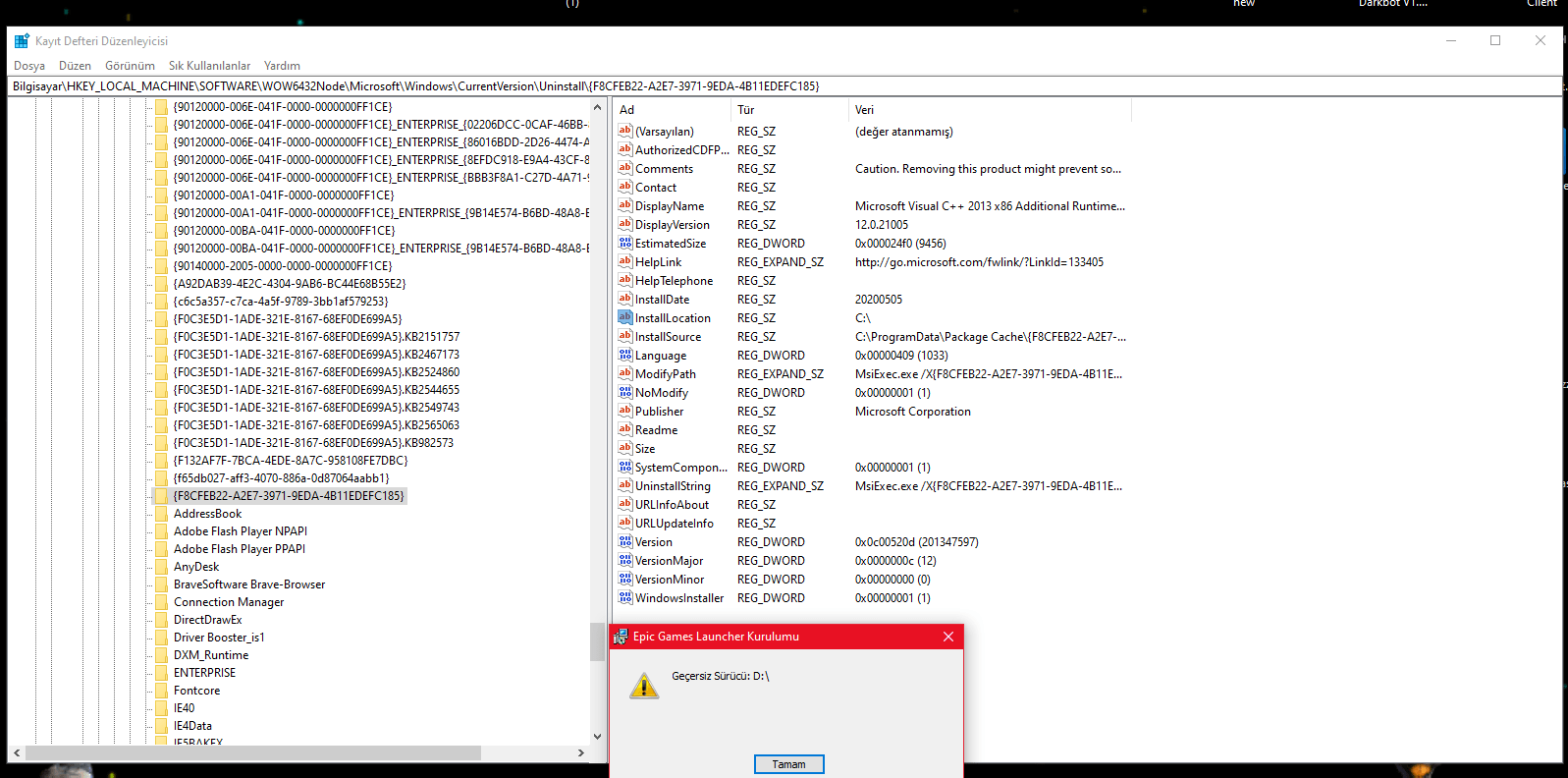The width and height of the screenshot is (1568, 778).
Task: Click the '20200505' InstallDate data cell
Action: coord(879,300)
